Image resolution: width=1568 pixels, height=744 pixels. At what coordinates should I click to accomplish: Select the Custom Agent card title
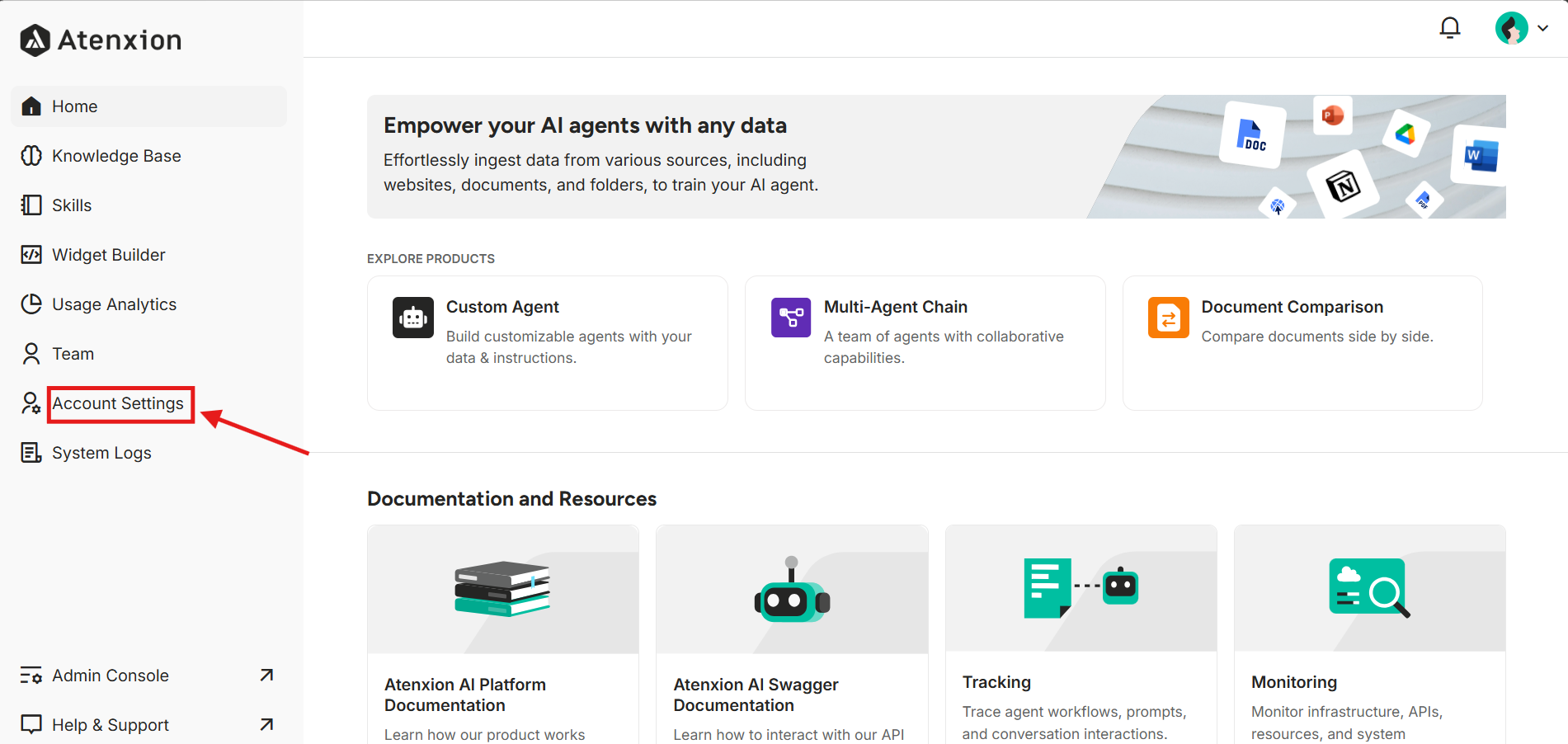point(502,307)
